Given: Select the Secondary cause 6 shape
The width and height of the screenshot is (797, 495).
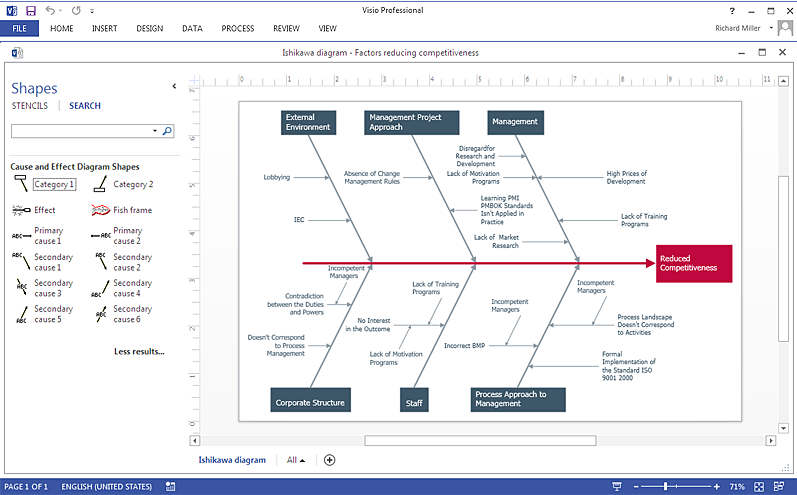Looking at the screenshot, I should [123, 314].
